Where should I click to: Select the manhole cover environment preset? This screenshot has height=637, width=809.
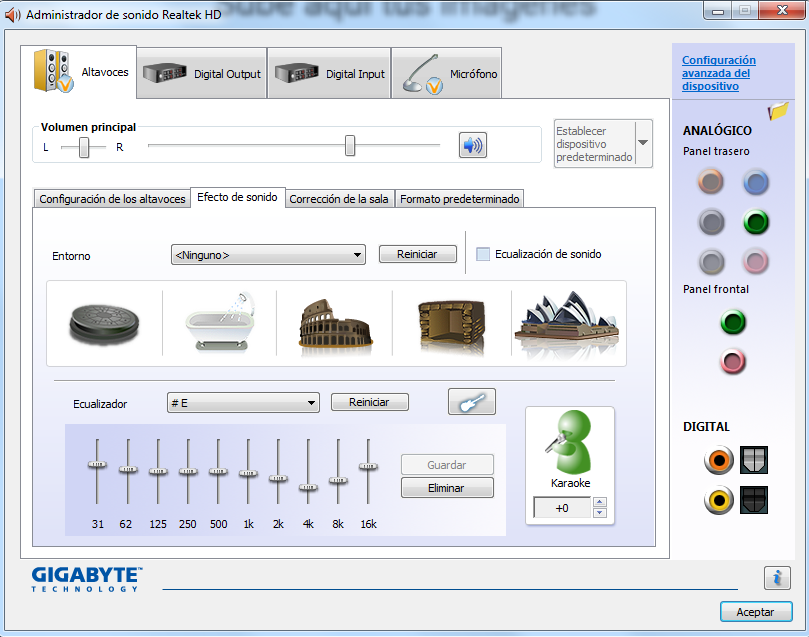click(x=104, y=324)
